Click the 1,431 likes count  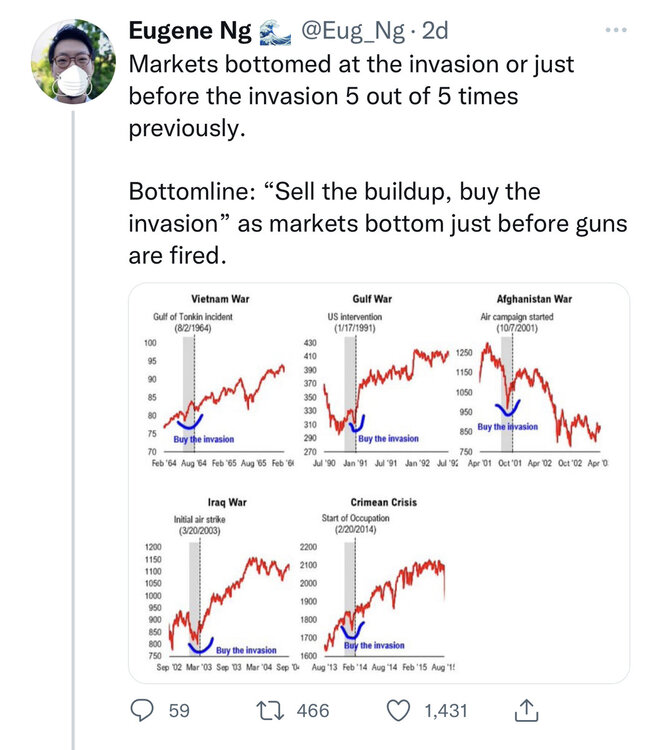(x=446, y=710)
